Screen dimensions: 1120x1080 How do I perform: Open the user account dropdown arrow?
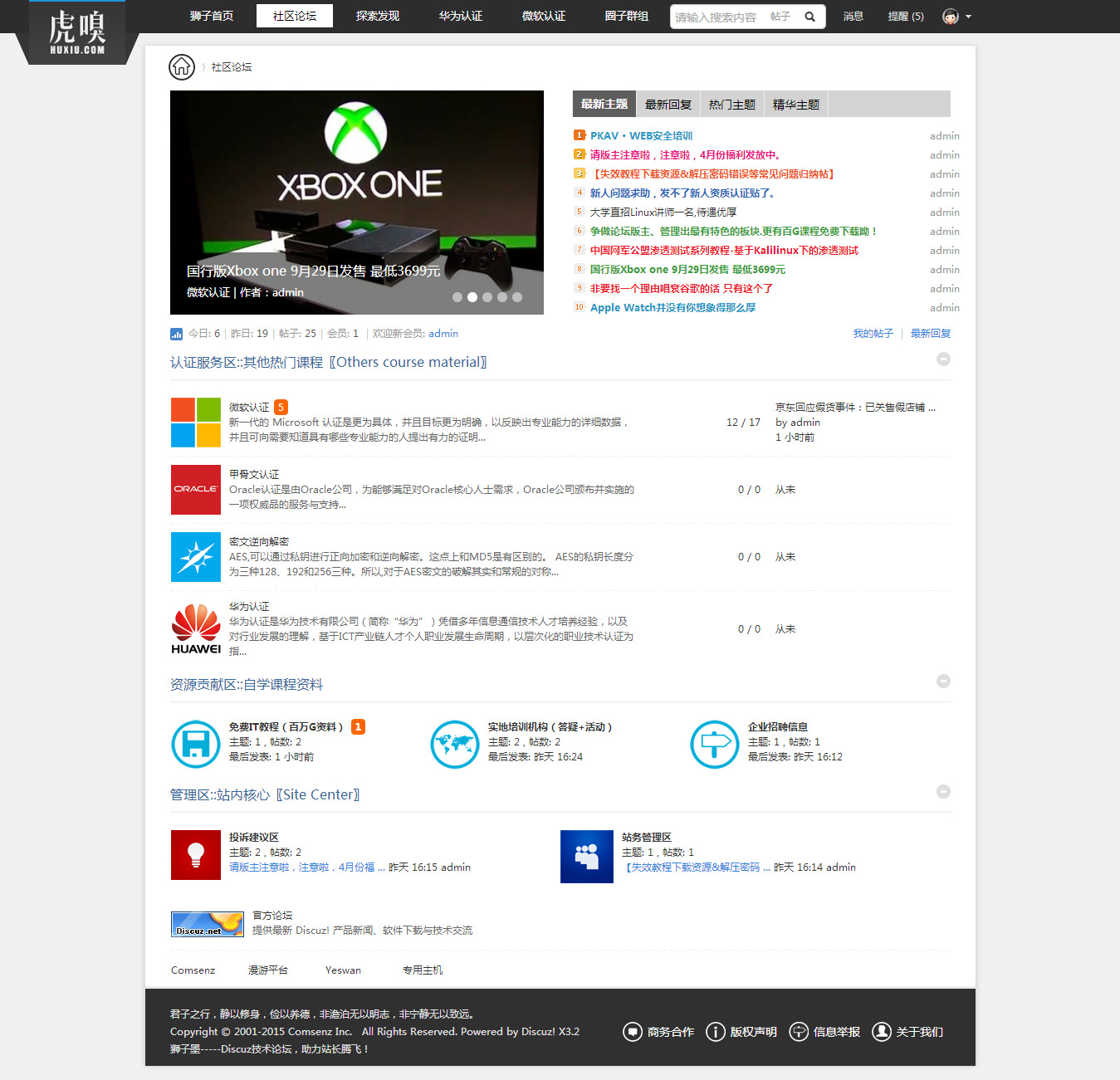tap(968, 17)
